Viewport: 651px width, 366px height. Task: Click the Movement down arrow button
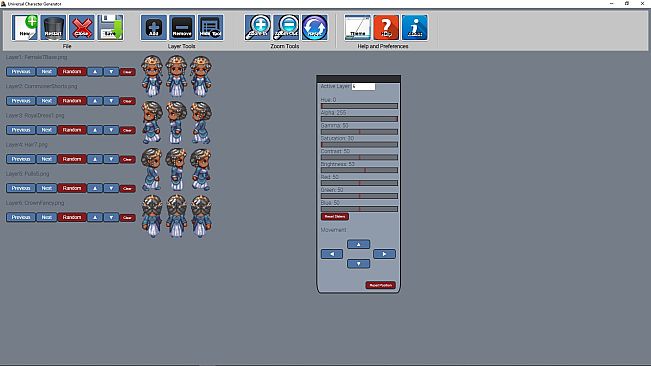(x=358, y=264)
